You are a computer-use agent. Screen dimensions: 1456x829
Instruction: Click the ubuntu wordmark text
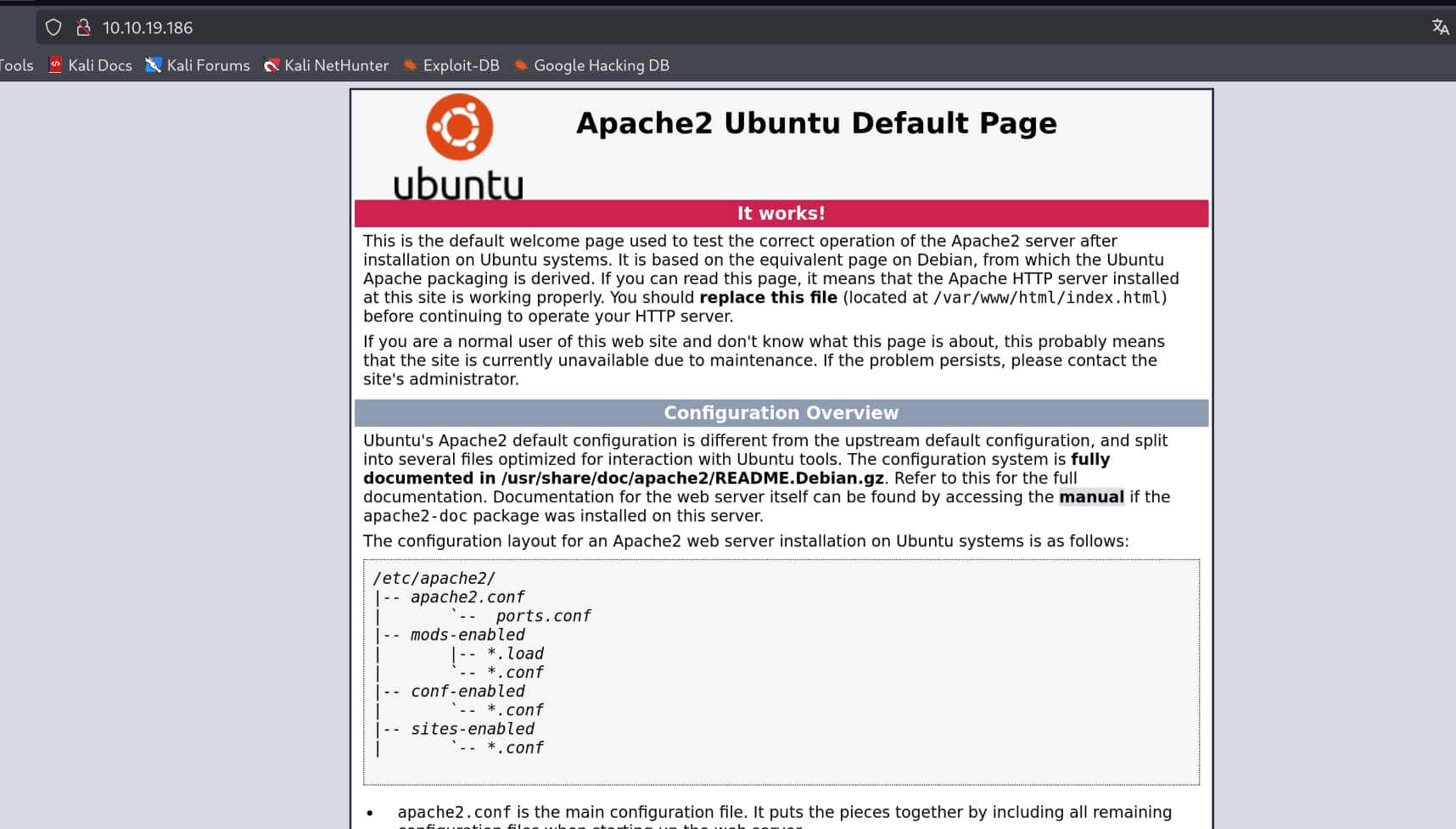(x=458, y=184)
